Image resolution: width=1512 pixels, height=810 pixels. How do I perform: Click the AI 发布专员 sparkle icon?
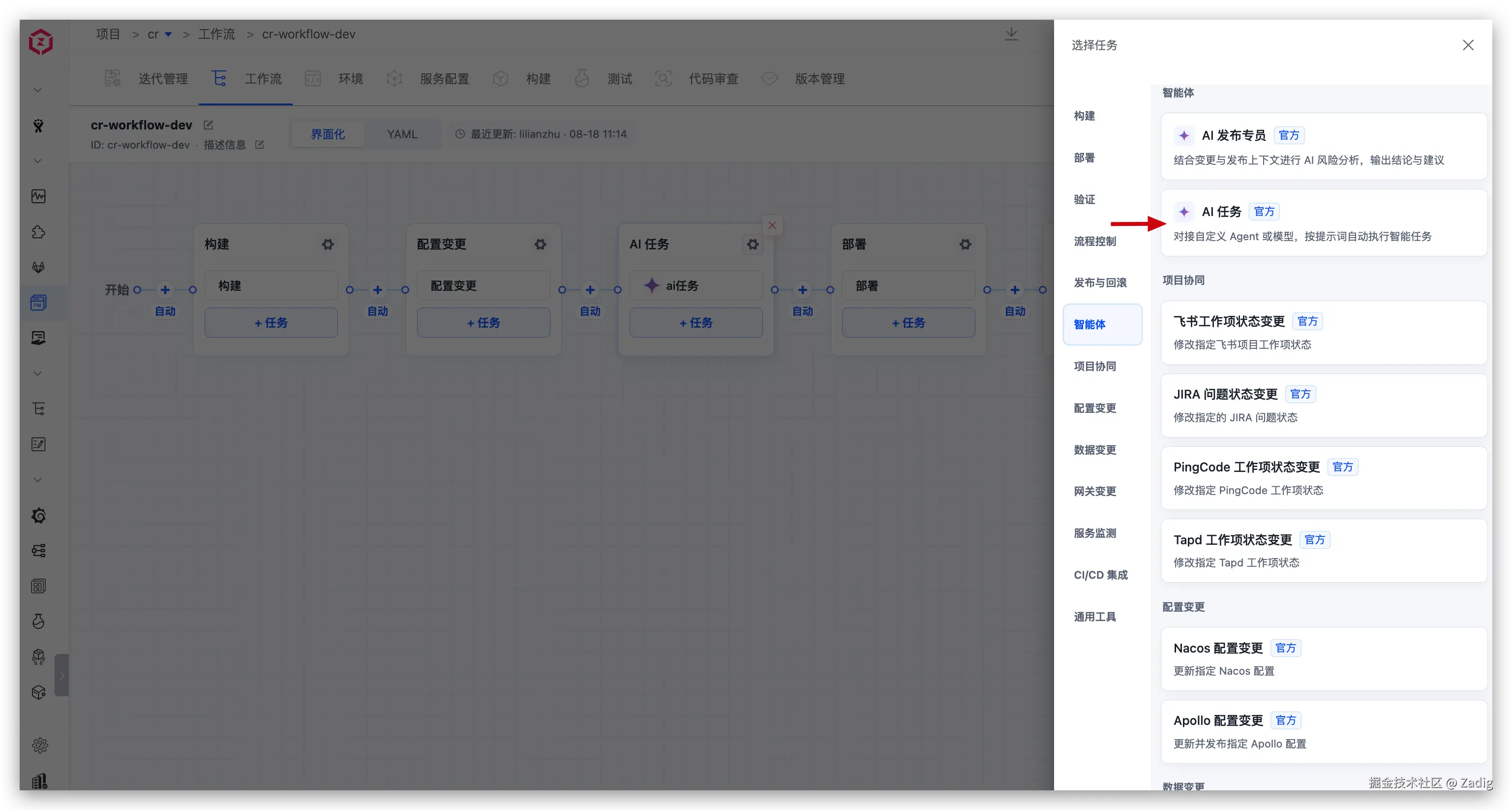[1184, 136]
